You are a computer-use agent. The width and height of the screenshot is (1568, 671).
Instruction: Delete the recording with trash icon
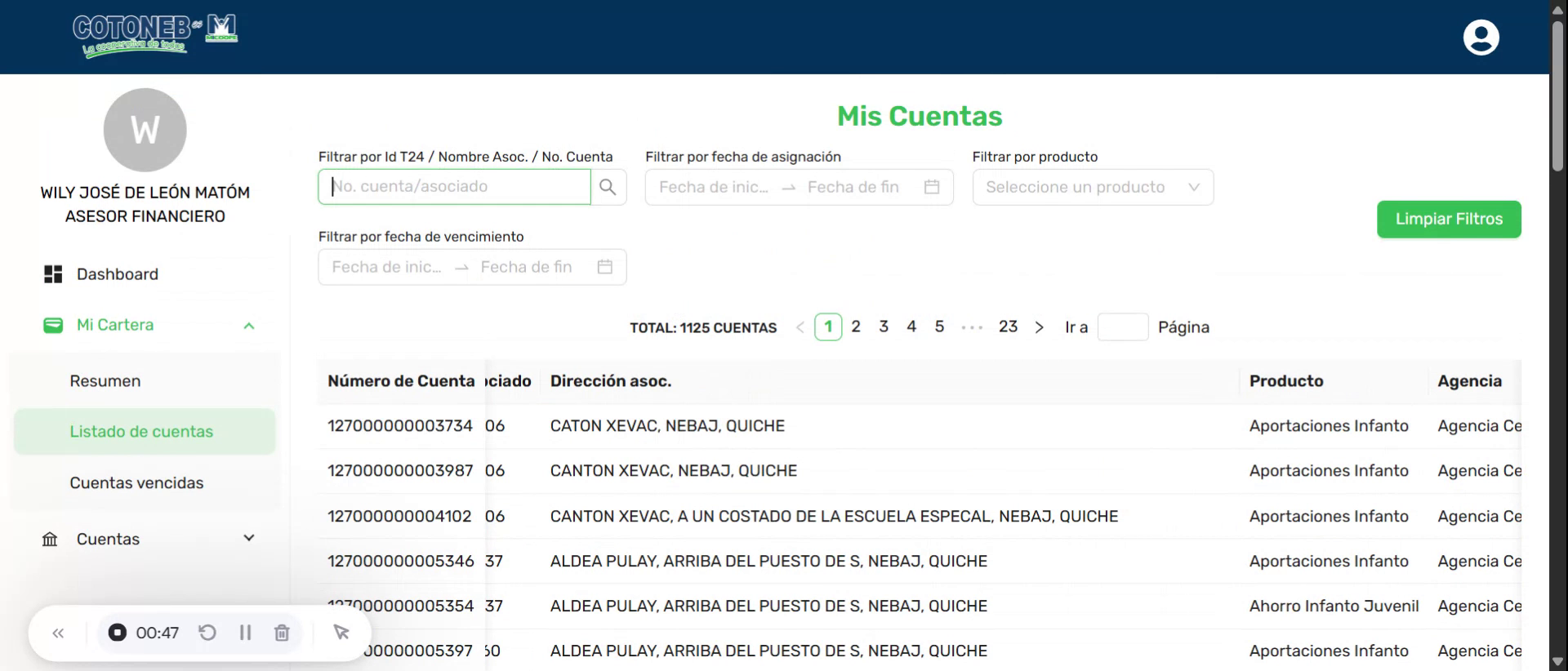pyautogui.click(x=282, y=633)
